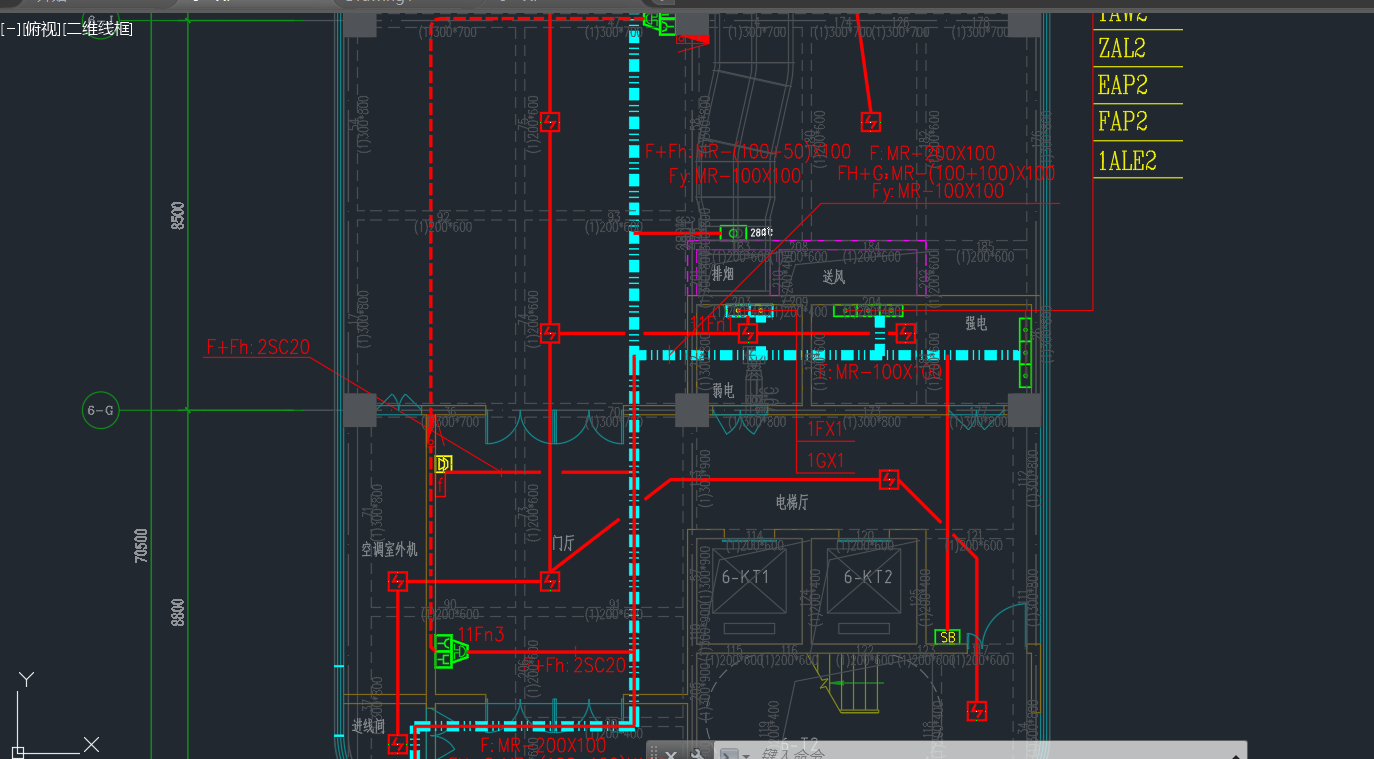1374x759 pixels.
Task: Open command line customize wrench
Action: (698, 754)
